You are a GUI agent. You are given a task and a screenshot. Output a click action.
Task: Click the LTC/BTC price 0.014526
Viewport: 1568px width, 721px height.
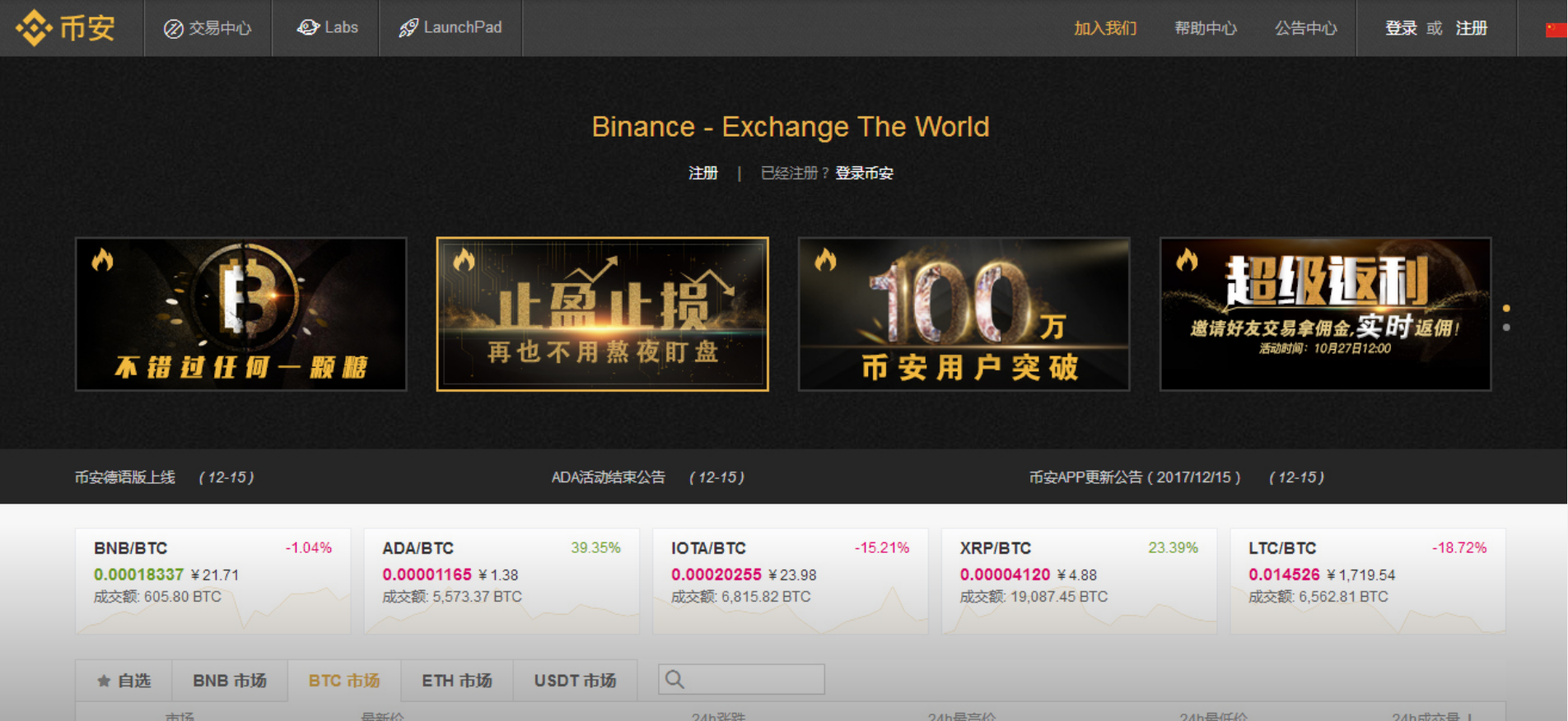(1284, 574)
